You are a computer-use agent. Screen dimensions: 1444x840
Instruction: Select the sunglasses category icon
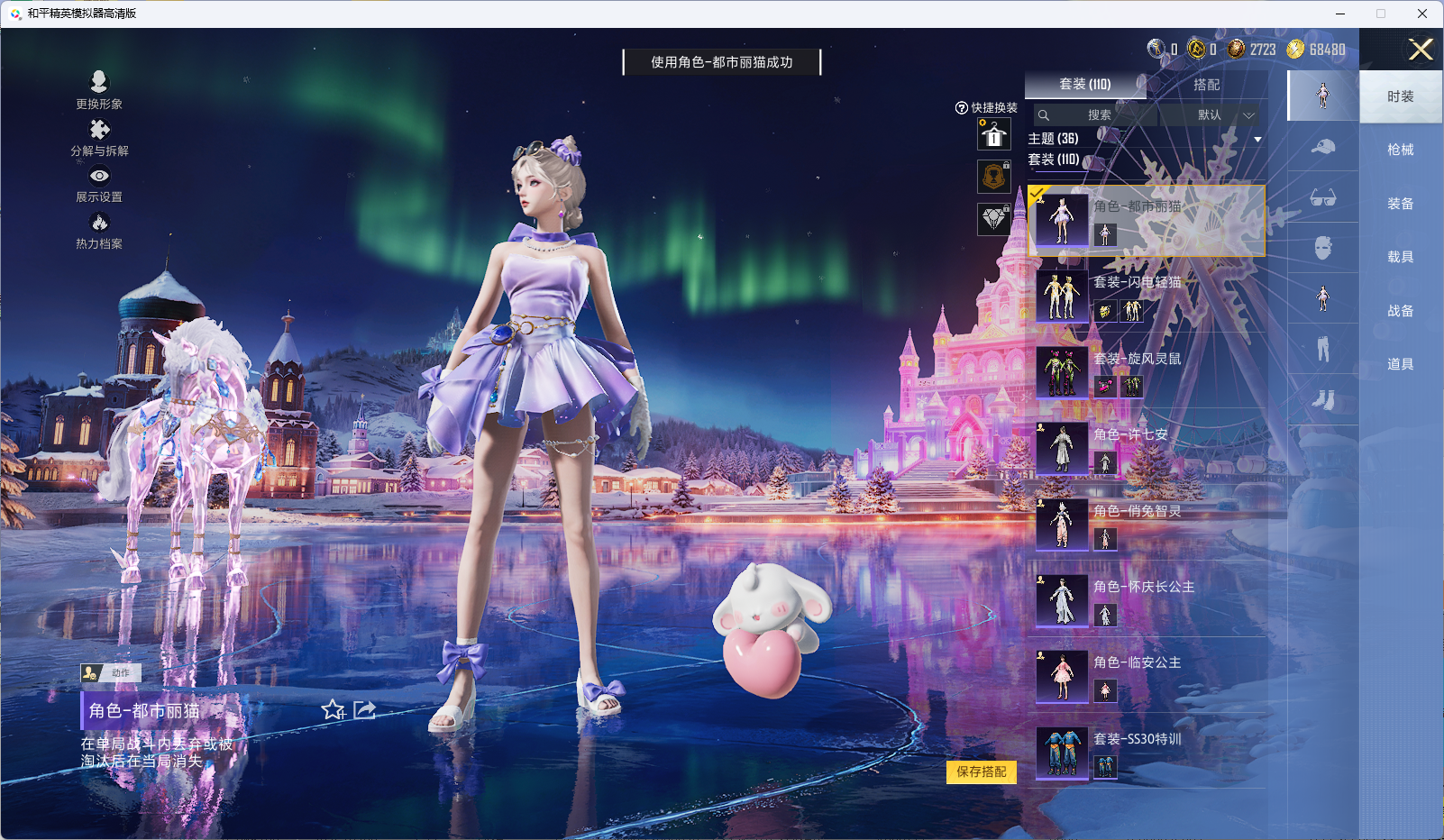pos(1322,198)
